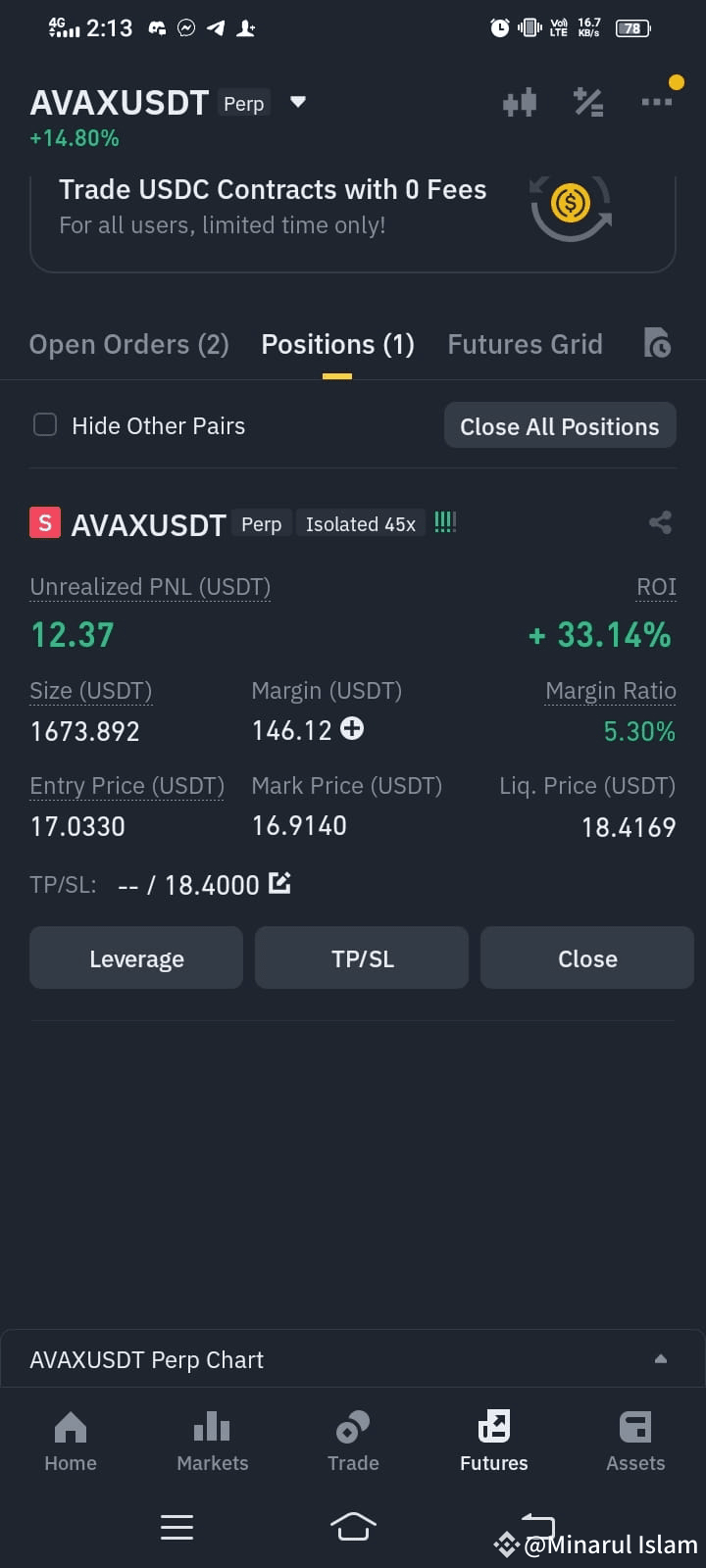Image resolution: width=706 pixels, height=1568 pixels.
Task: Tap the Android home navigation icon
Action: point(353,1526)
